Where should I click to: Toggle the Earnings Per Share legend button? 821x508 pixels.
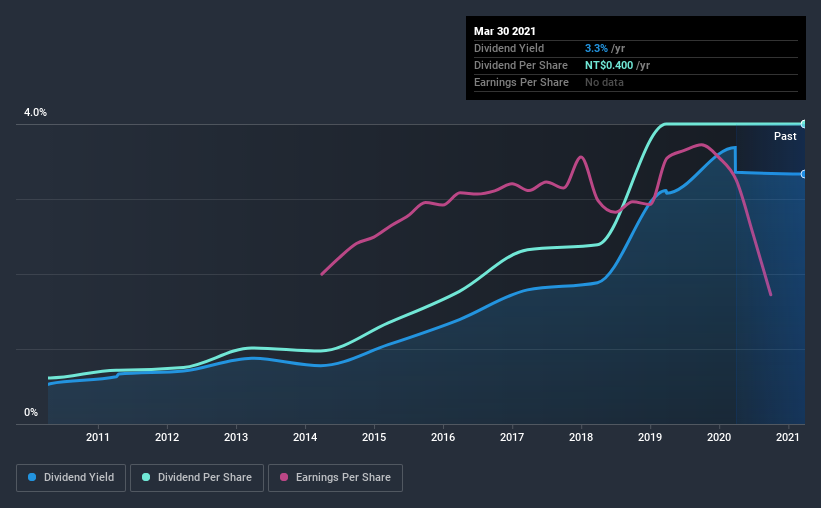click(335, 478)
